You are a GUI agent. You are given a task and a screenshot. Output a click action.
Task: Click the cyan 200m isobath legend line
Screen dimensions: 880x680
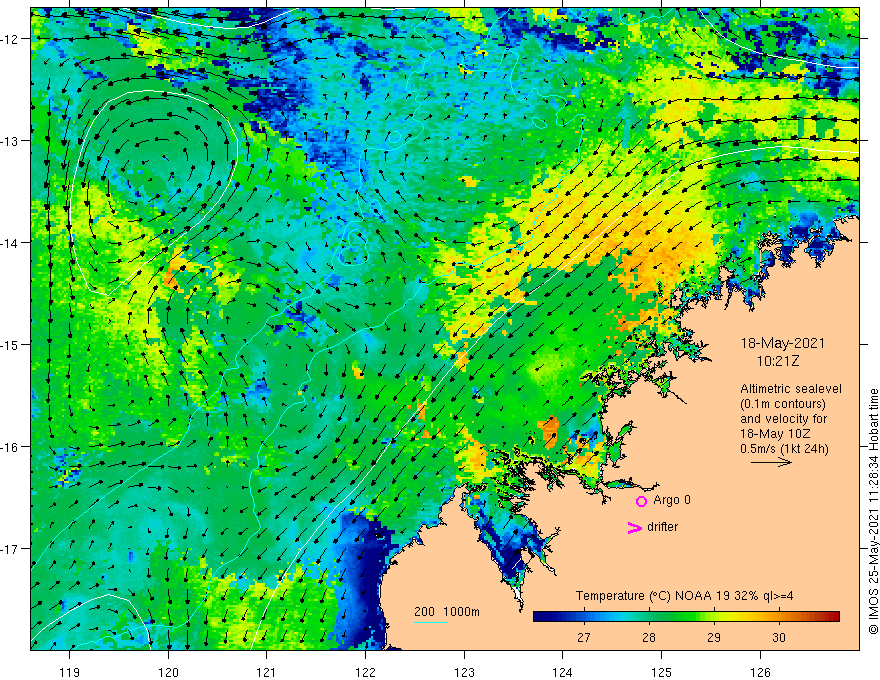(x=430, y=622)
